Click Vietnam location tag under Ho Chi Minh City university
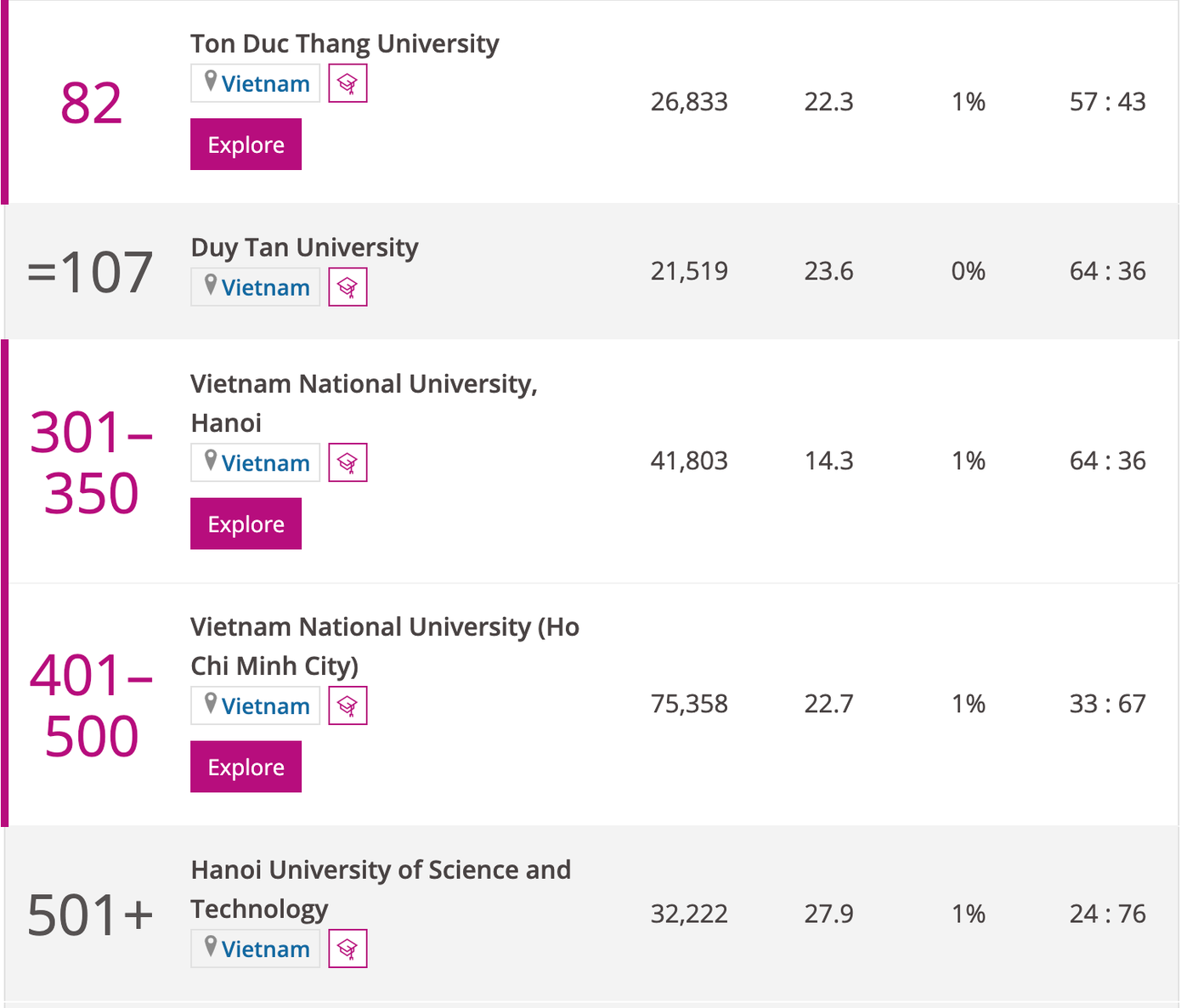Viewport: 1181px width, 1008px height. pyautogui.click(x=256, y=705)
